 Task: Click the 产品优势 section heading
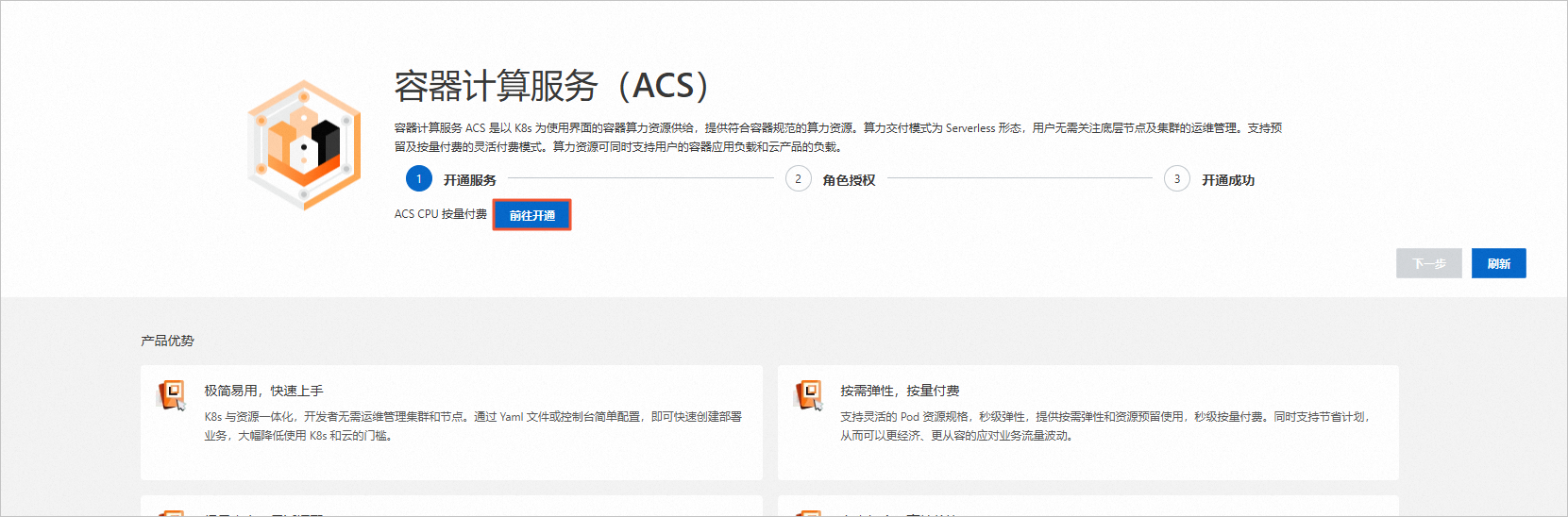pyautogui.click(x=167, y=341)
